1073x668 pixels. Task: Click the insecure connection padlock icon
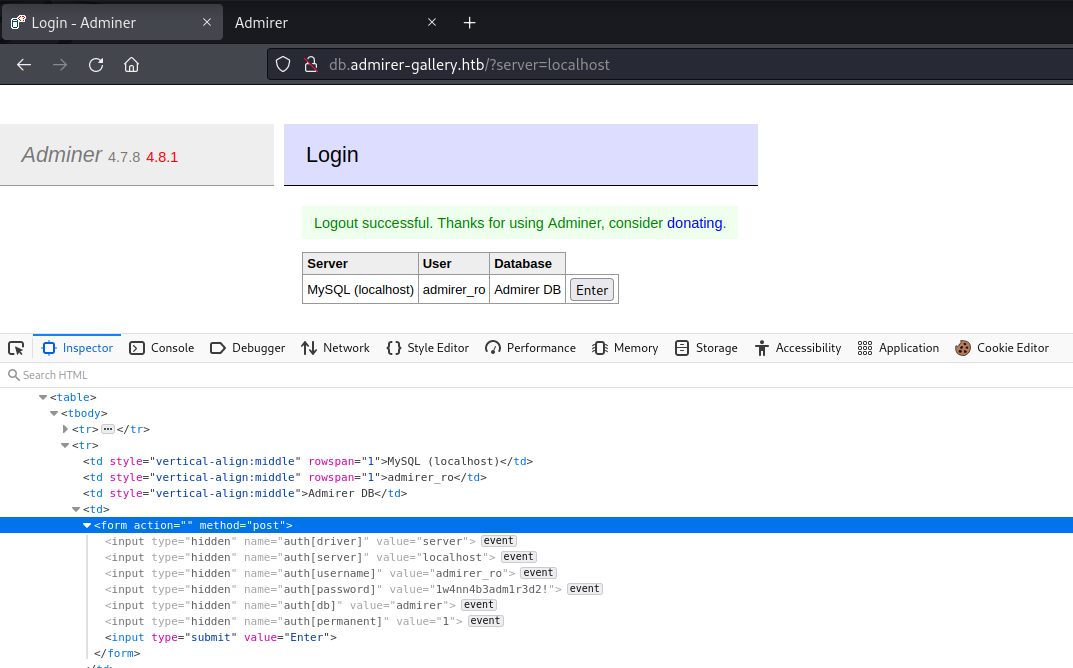tap(310, 65)
